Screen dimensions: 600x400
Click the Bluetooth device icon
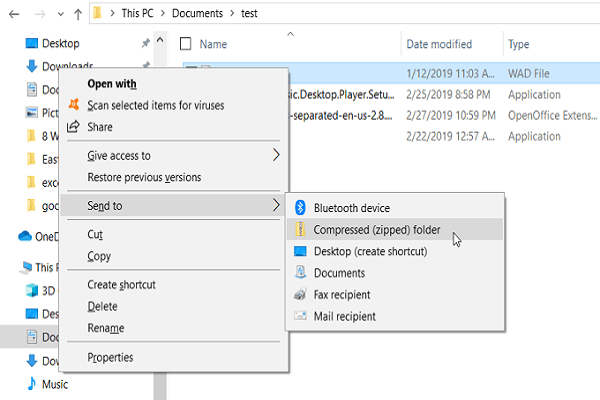[x=300, y=208]
